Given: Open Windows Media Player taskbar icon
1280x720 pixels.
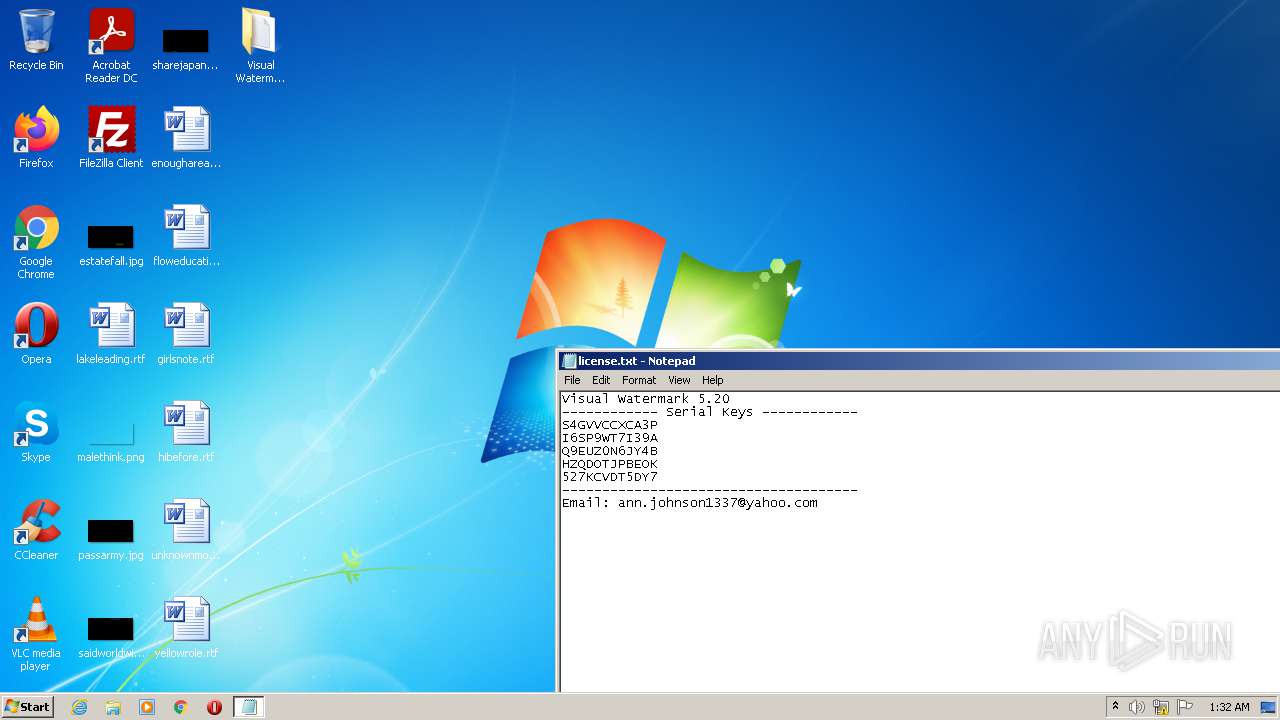Looking at the screenshot, I should 147,707.
